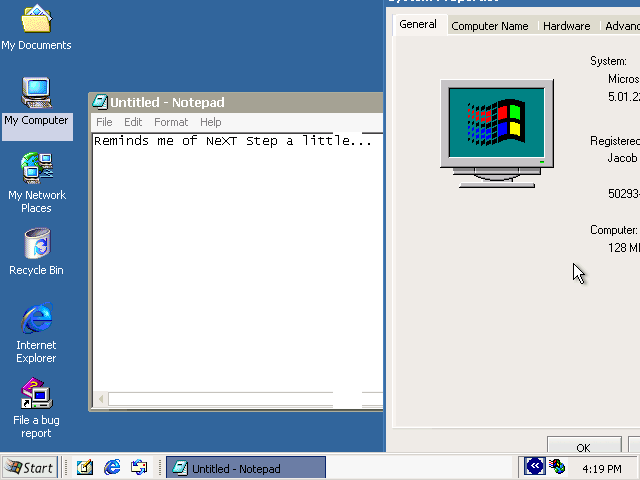
Task: Click the Windows logo monitor image
Action: tap(497, 134)
